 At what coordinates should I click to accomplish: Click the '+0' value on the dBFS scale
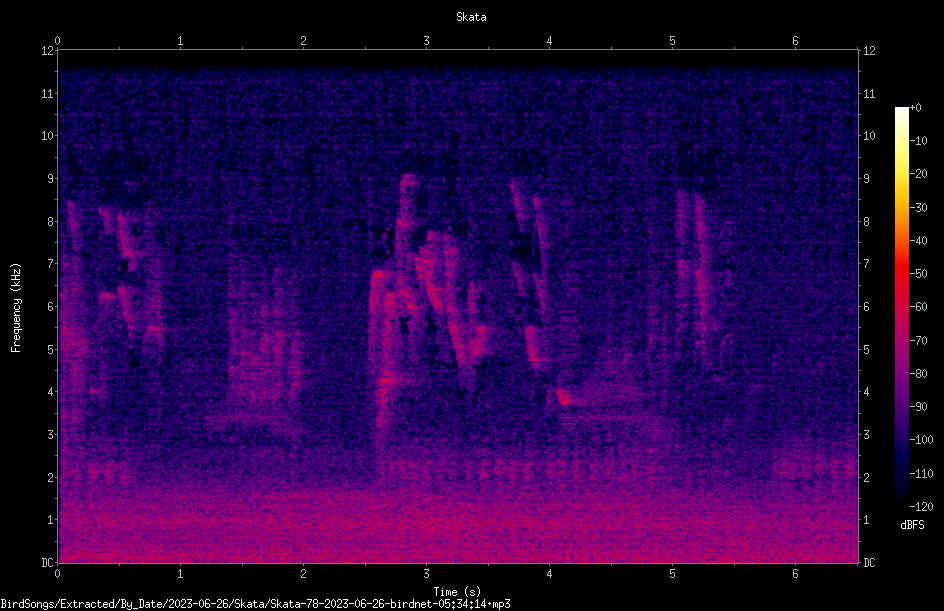tap(916, 108)
